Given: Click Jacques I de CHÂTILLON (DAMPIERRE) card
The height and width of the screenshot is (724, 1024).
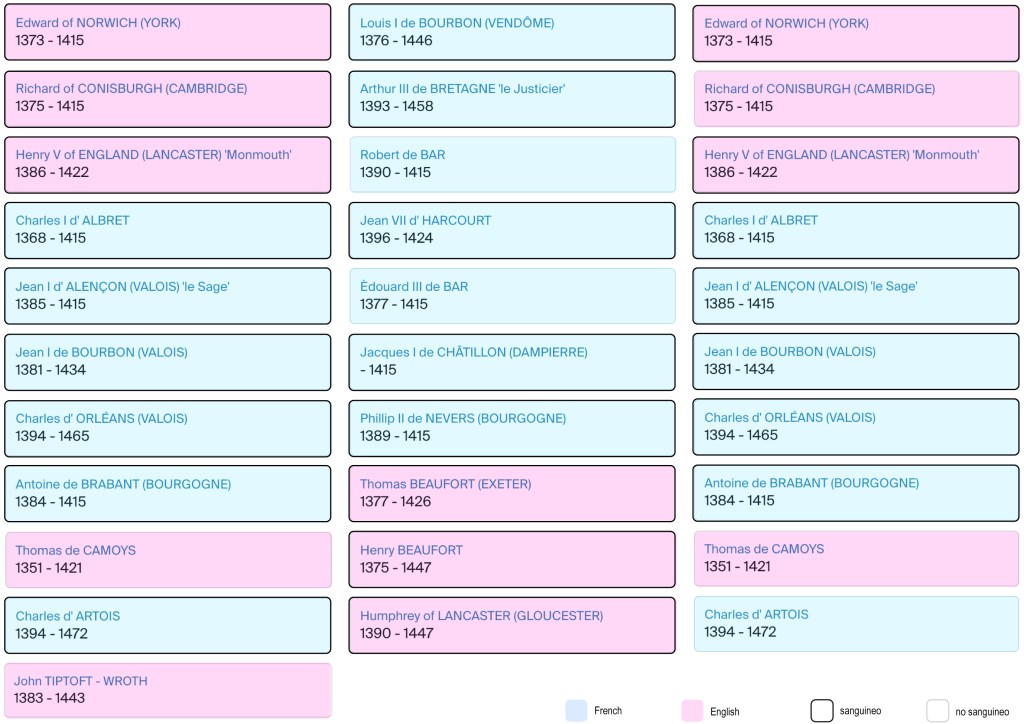Looking at the screenshot, I should [x=512, y=362].
